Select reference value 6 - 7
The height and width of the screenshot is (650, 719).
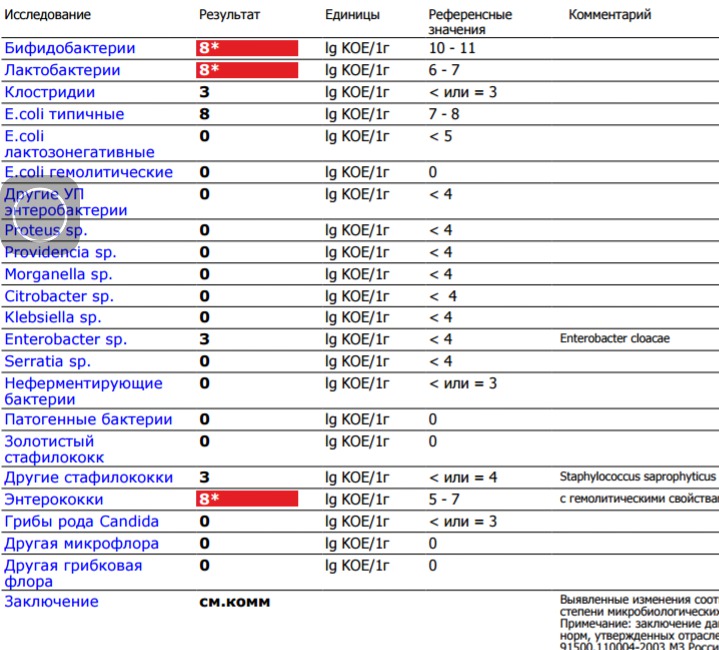point(444,70)
